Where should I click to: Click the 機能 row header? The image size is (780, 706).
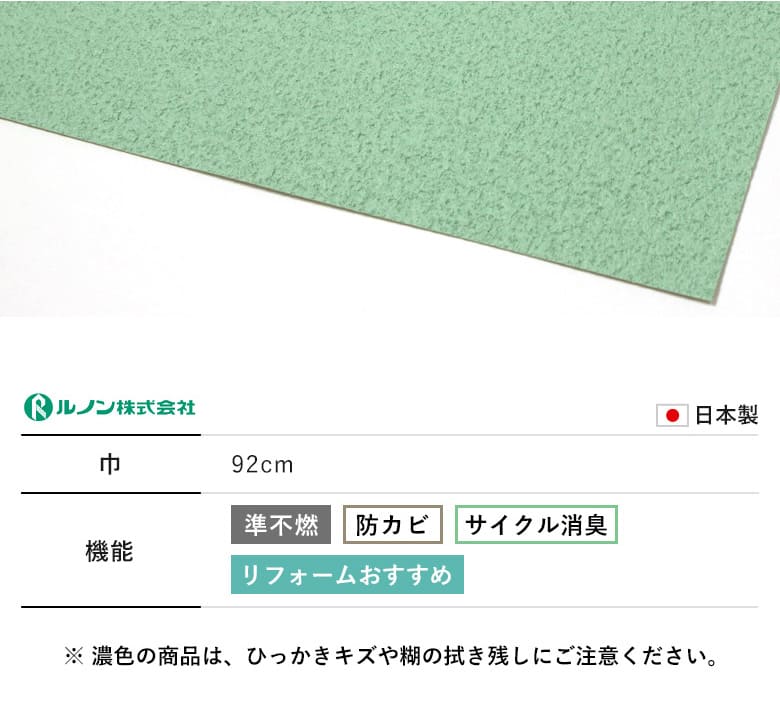click(110, 551)
